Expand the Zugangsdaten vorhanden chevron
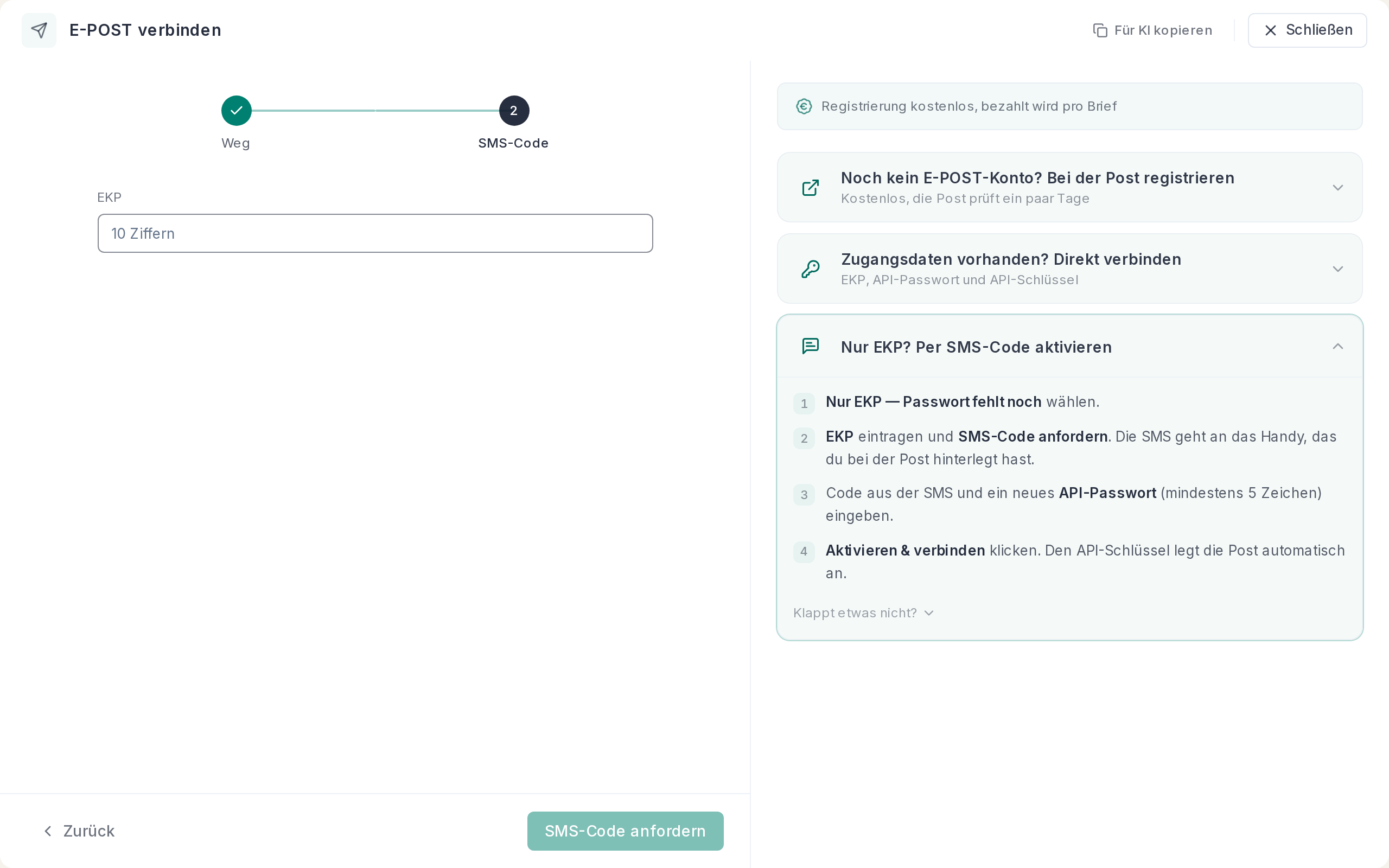This screenshot has height=868, width=1389. click(x=1337, y=269)
